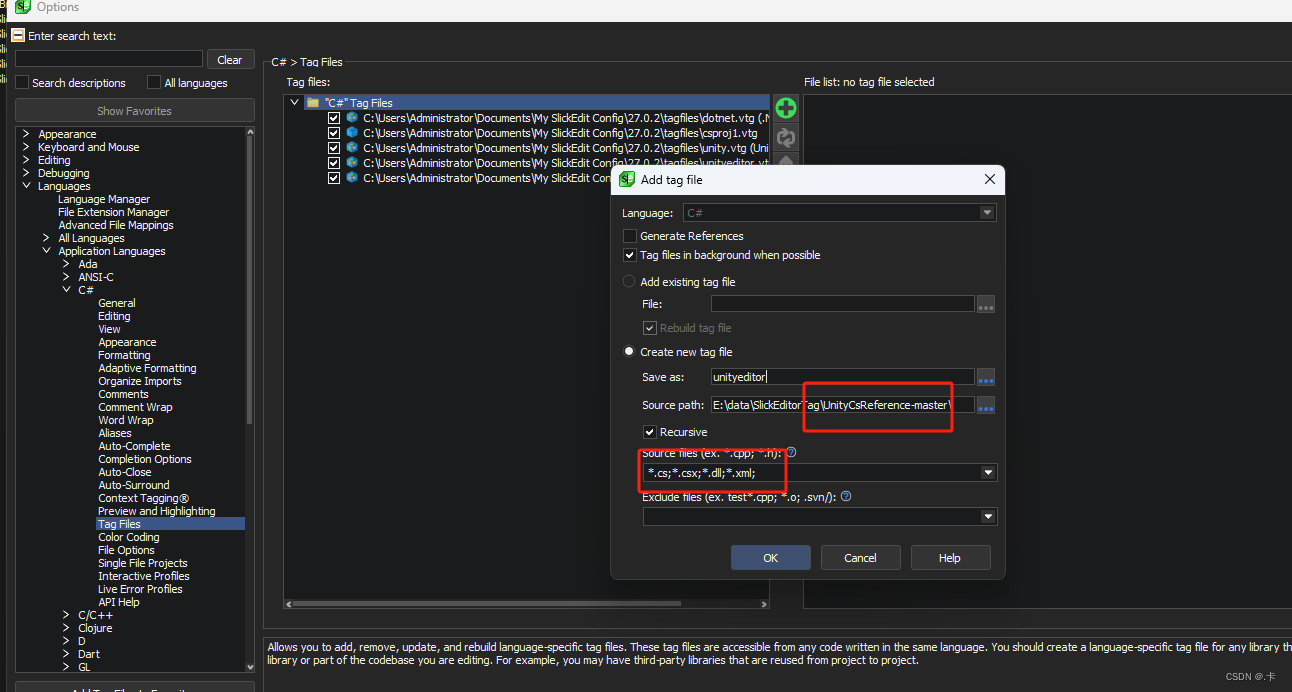Select the unityeditor.vtg tag file row

[x=548, y=163]
